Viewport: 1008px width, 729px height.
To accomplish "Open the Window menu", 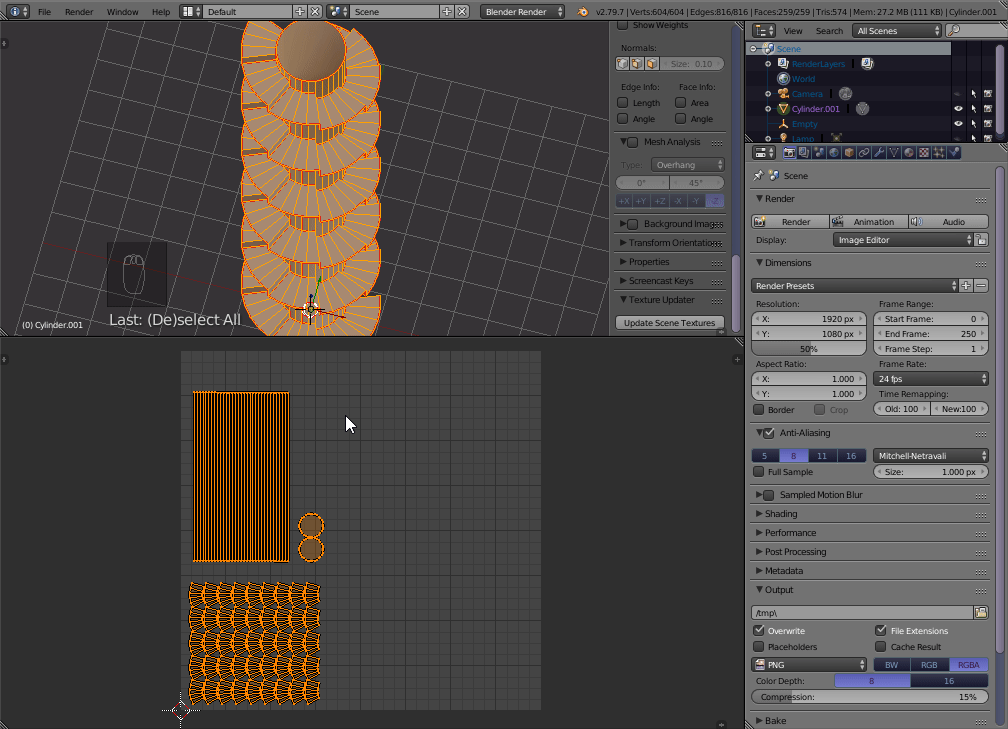I will pyautogui.click(x=122, y=12).
